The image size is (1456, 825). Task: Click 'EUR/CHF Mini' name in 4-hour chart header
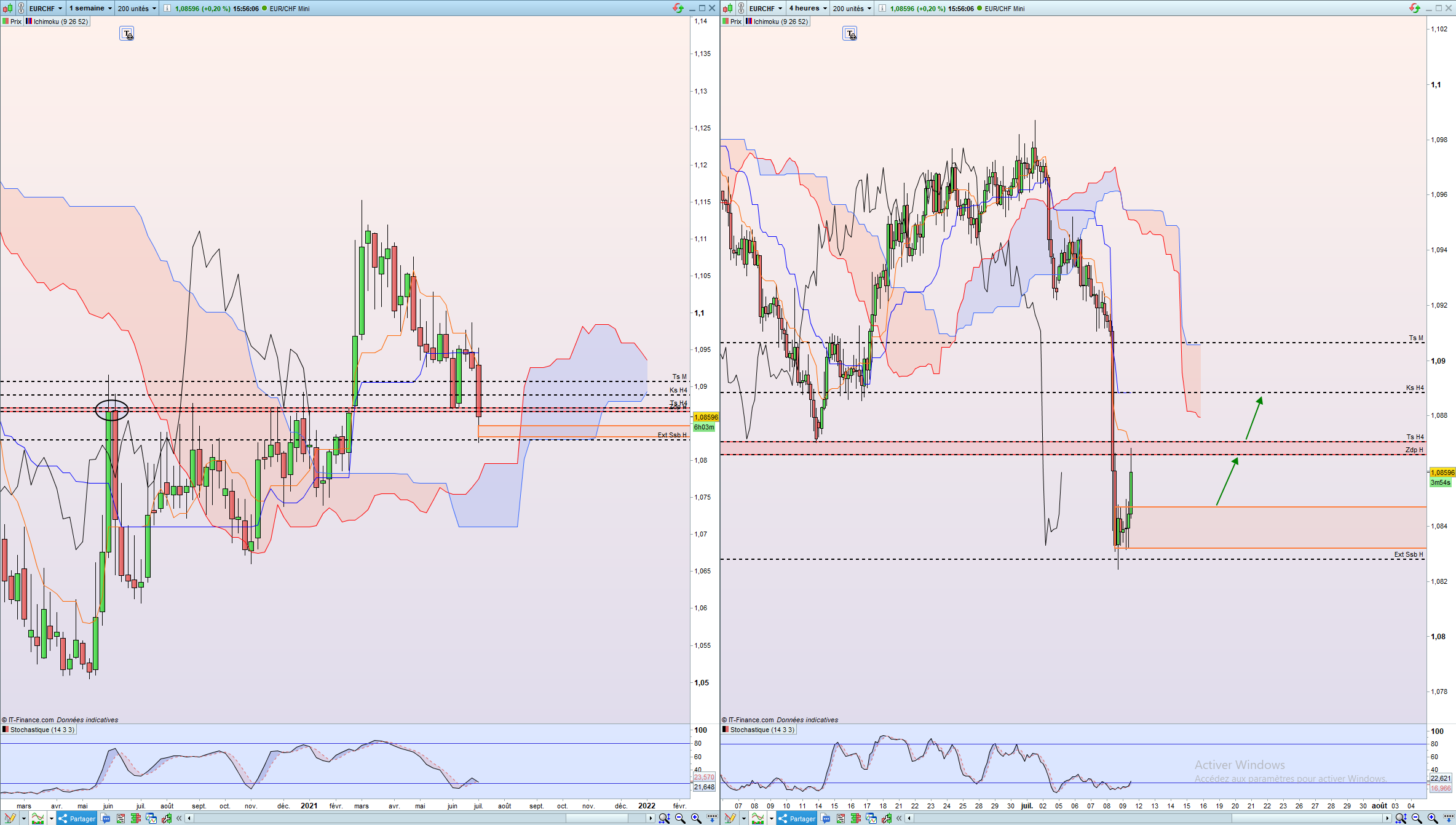point(1005,9)
